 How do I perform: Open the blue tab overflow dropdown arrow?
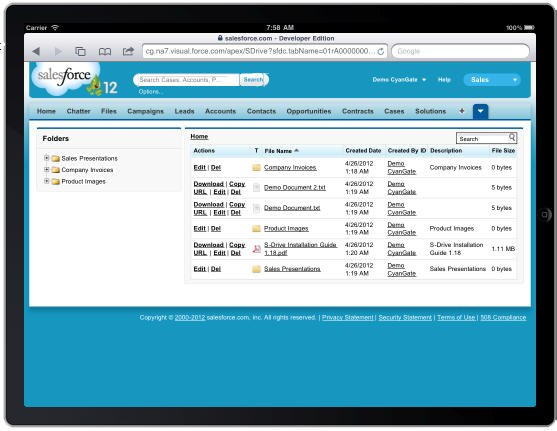(480, 112)
